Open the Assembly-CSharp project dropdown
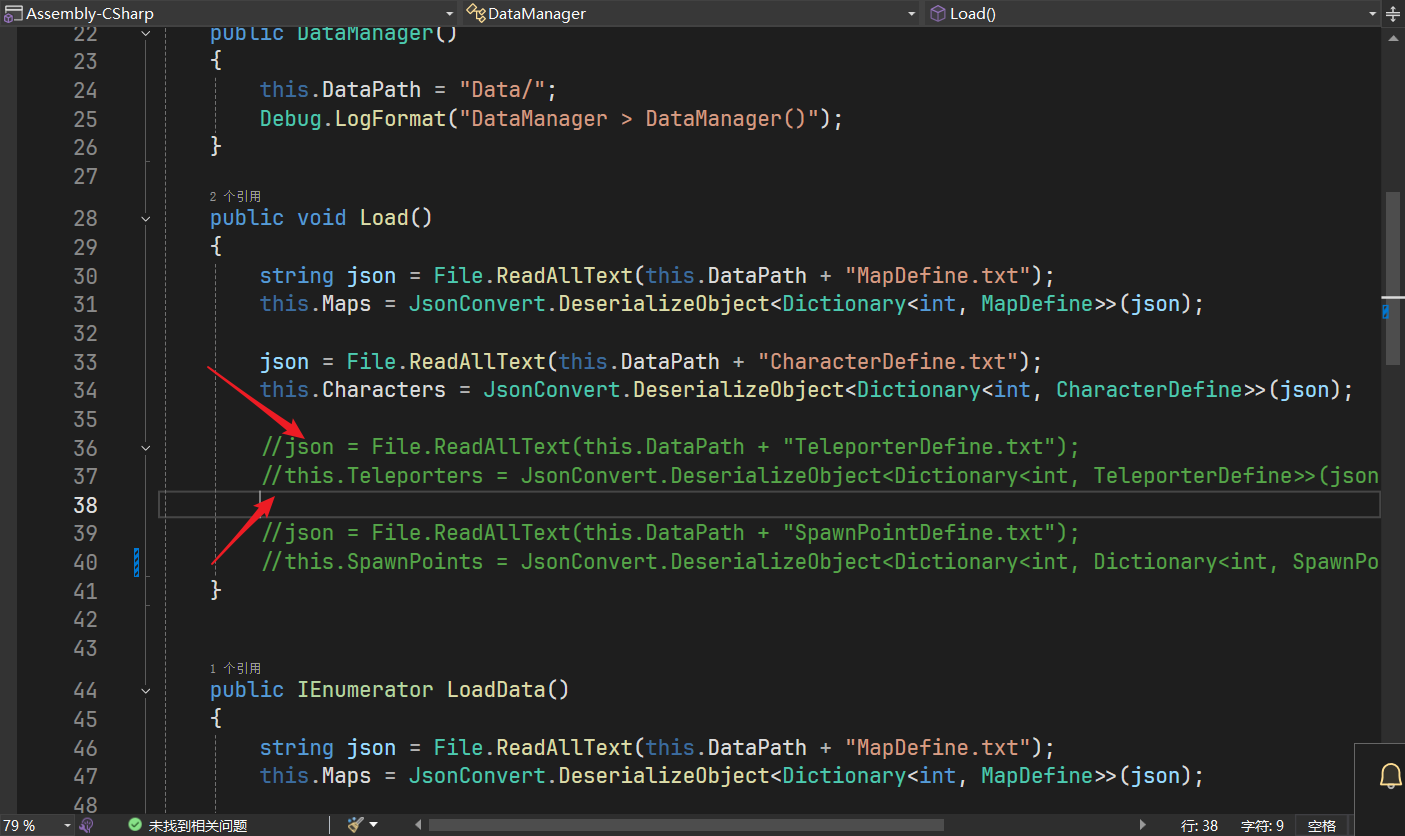The width and height of the screenshot is (1405, 836). click(x=446, y=14)
